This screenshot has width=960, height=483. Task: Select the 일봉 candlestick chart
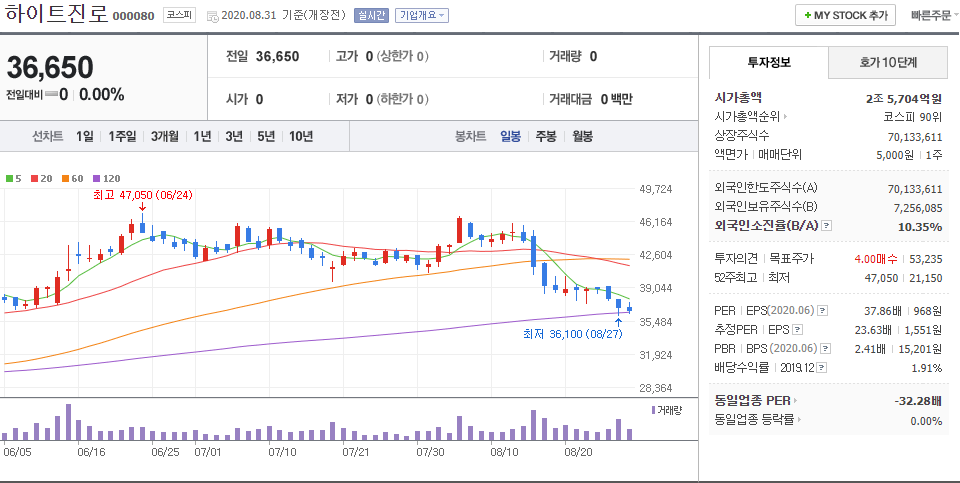pos(510,136)
